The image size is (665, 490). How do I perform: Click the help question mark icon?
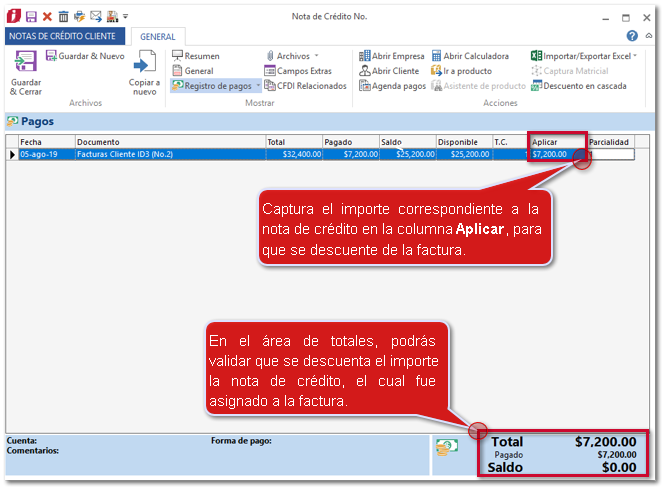[x=632, y=36]
